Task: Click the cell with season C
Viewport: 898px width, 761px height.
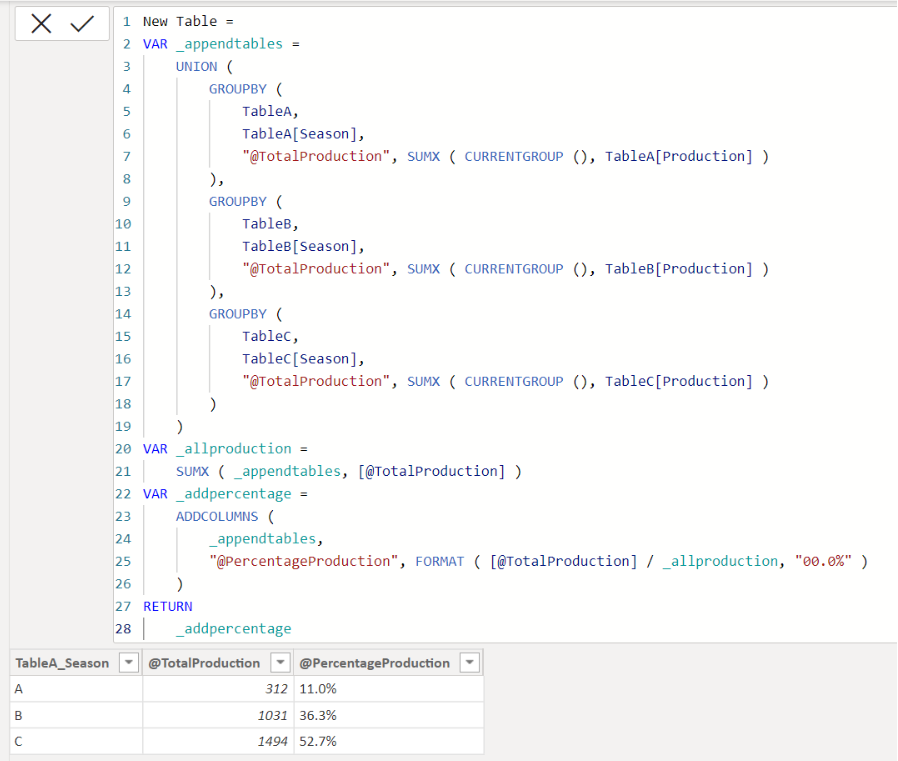Action: pos(76,741)
